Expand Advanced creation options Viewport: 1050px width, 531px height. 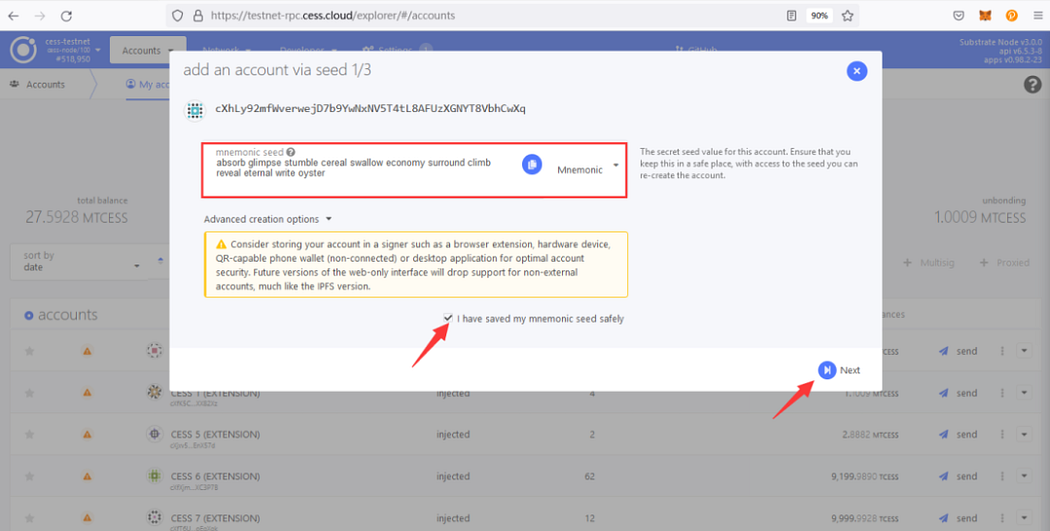click(268, 219)
